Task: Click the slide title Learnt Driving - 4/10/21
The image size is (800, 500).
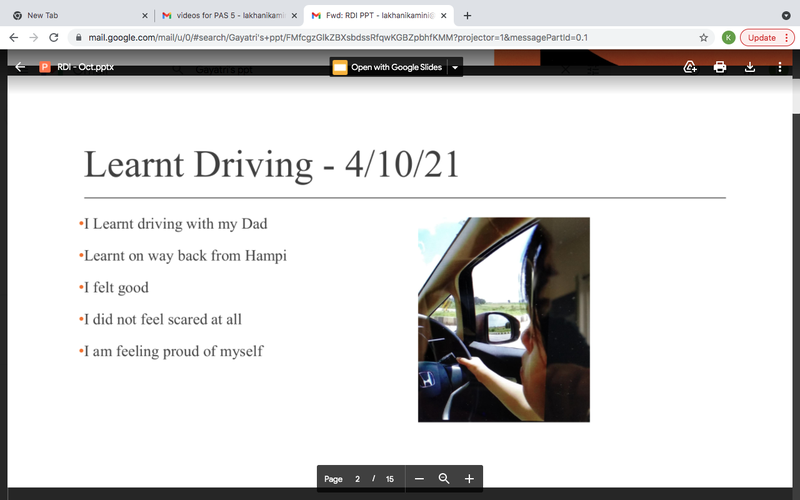Action: click(x=271, y=165)
